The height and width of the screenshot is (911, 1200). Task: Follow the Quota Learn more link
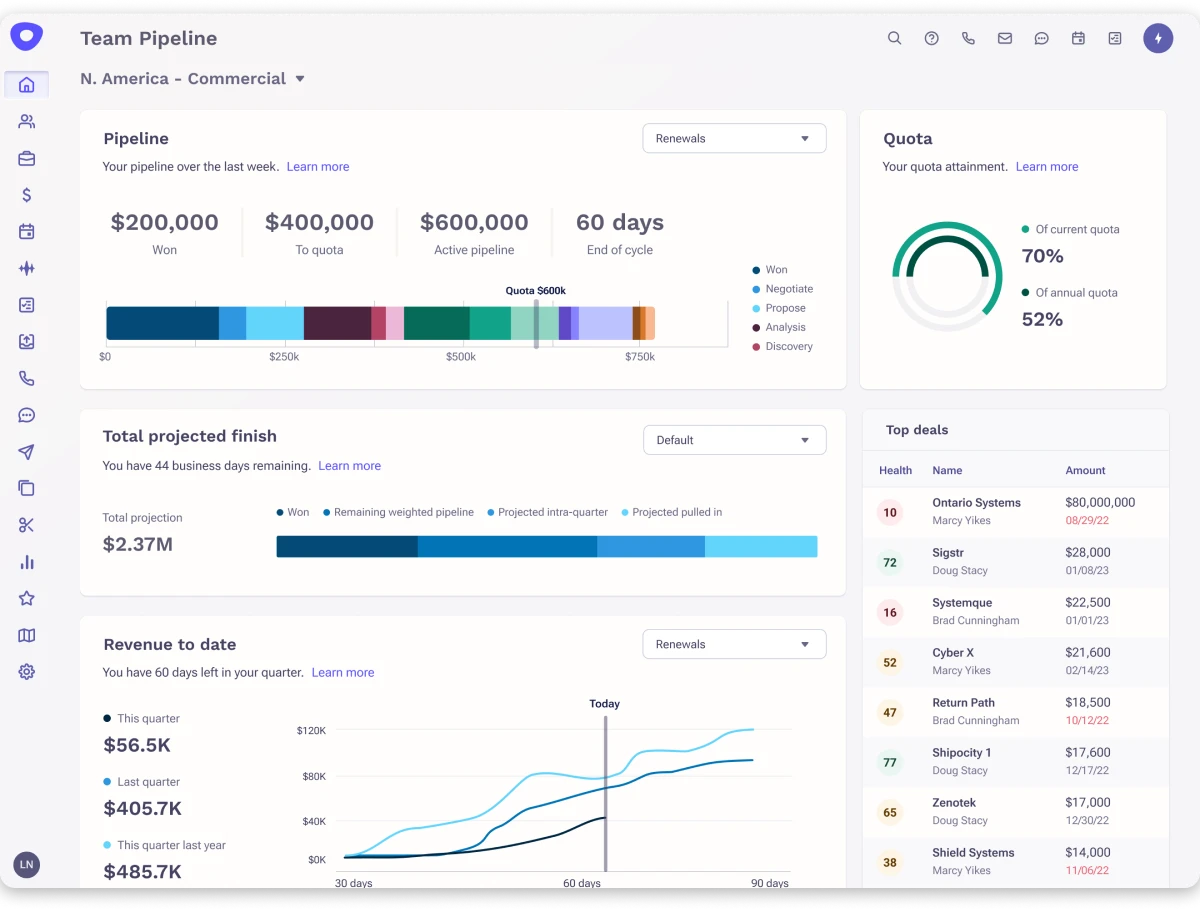pos(1047,167)
